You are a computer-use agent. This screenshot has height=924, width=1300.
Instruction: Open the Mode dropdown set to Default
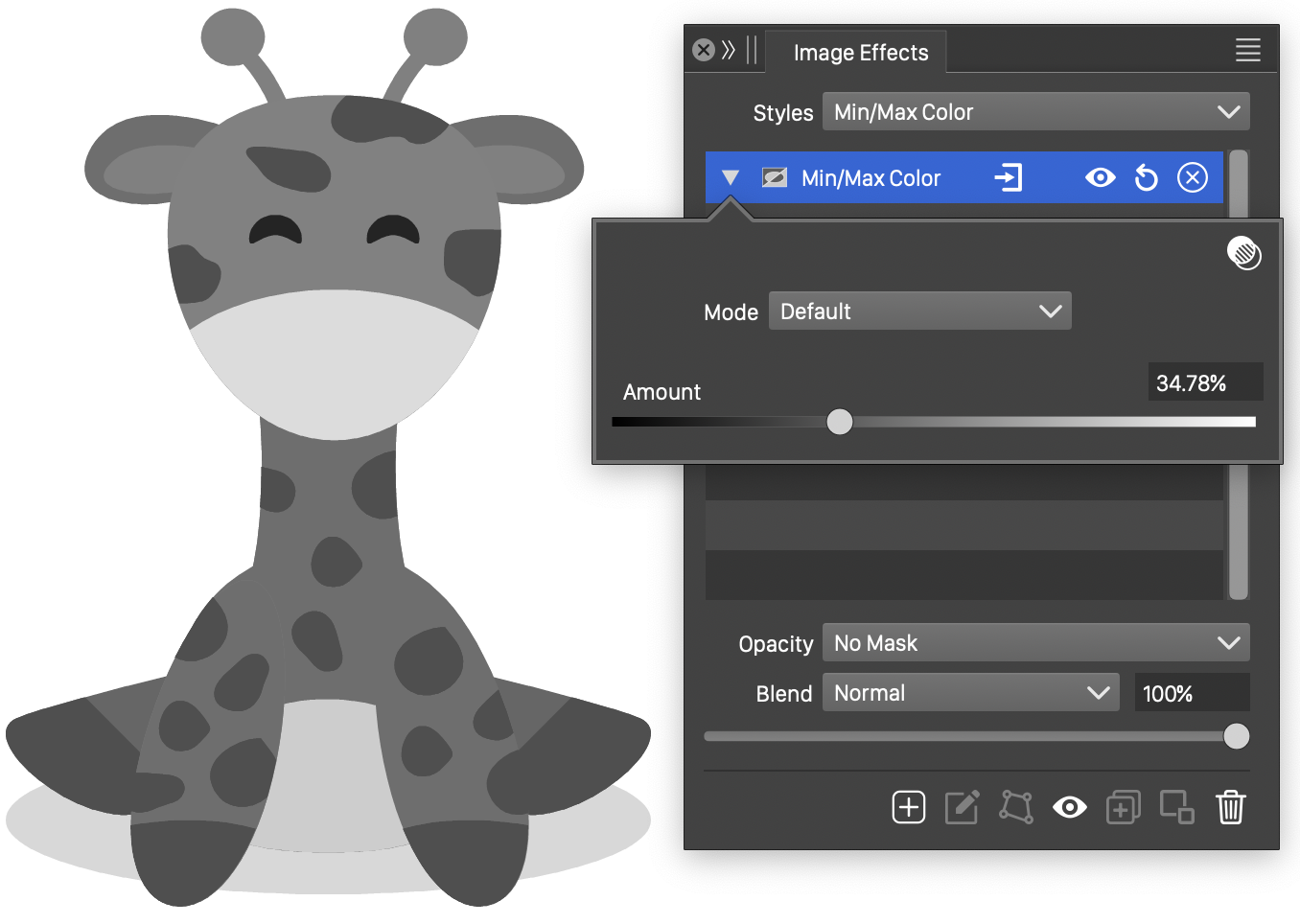pyautogui.click(x=919, y=312)
